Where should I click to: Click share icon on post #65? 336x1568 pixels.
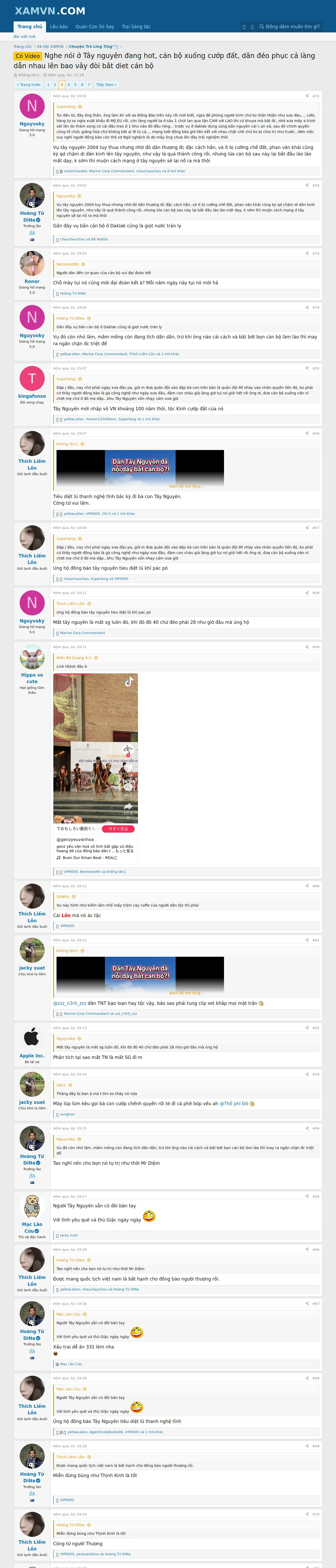tap(307, 1196)
